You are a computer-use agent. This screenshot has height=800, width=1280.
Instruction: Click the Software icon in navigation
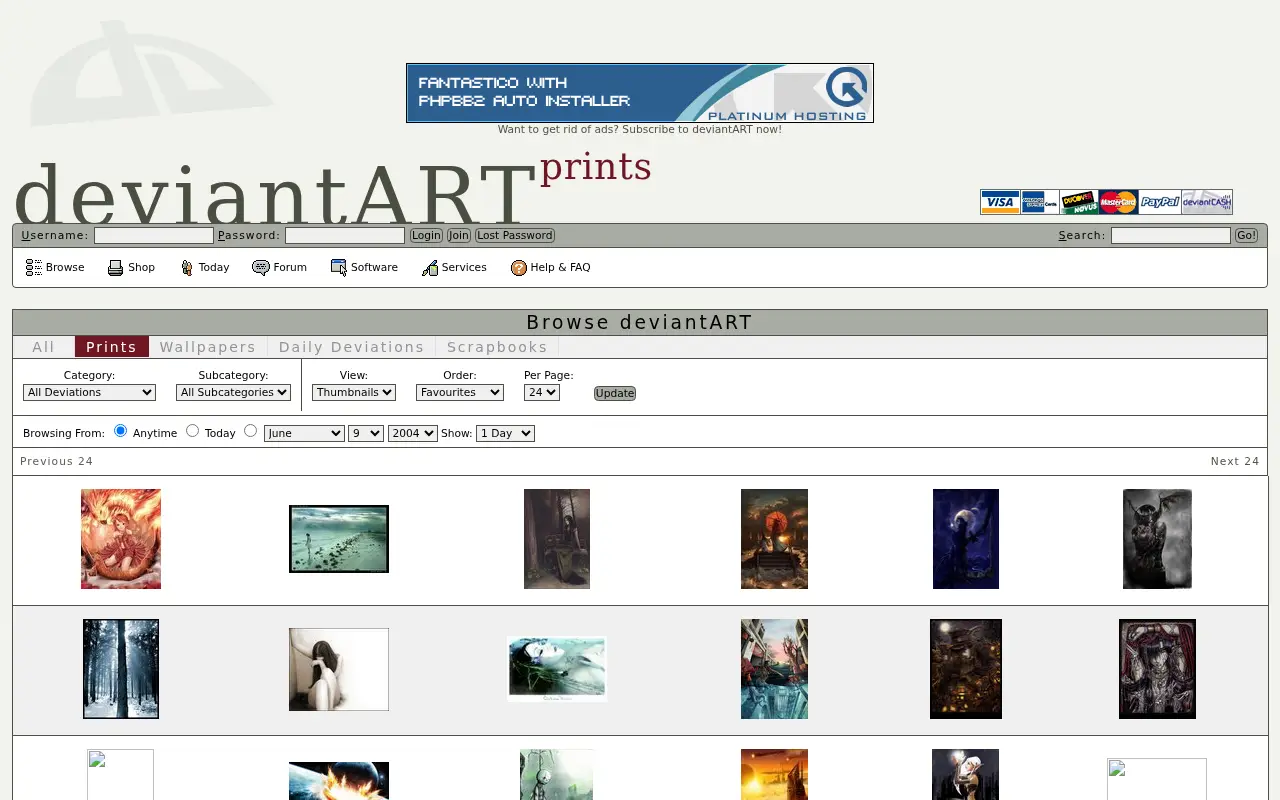tap(339, 267)
